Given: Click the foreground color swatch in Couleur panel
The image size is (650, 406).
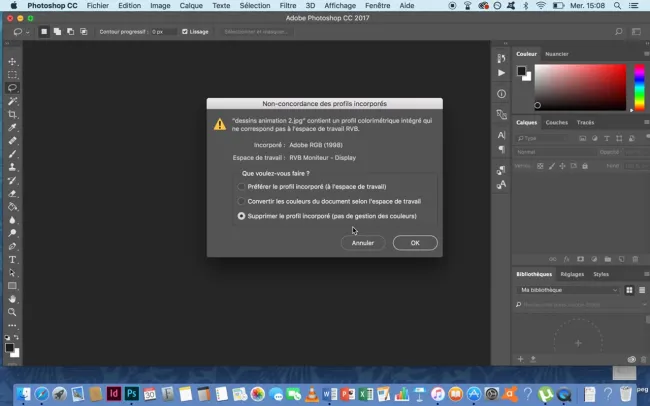Looking at the screenshot, I should 521,71.
